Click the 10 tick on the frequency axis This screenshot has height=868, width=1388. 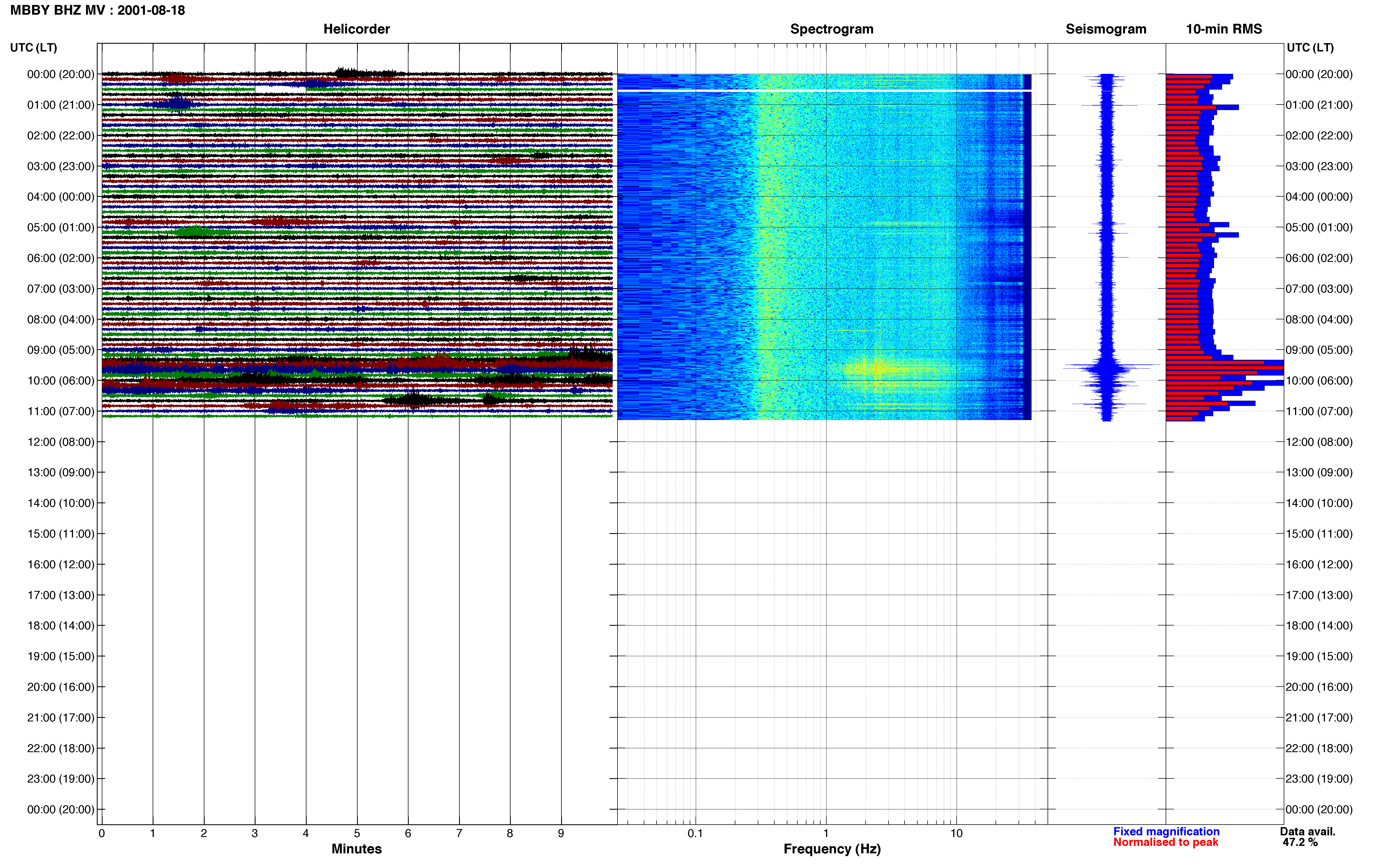956,833
